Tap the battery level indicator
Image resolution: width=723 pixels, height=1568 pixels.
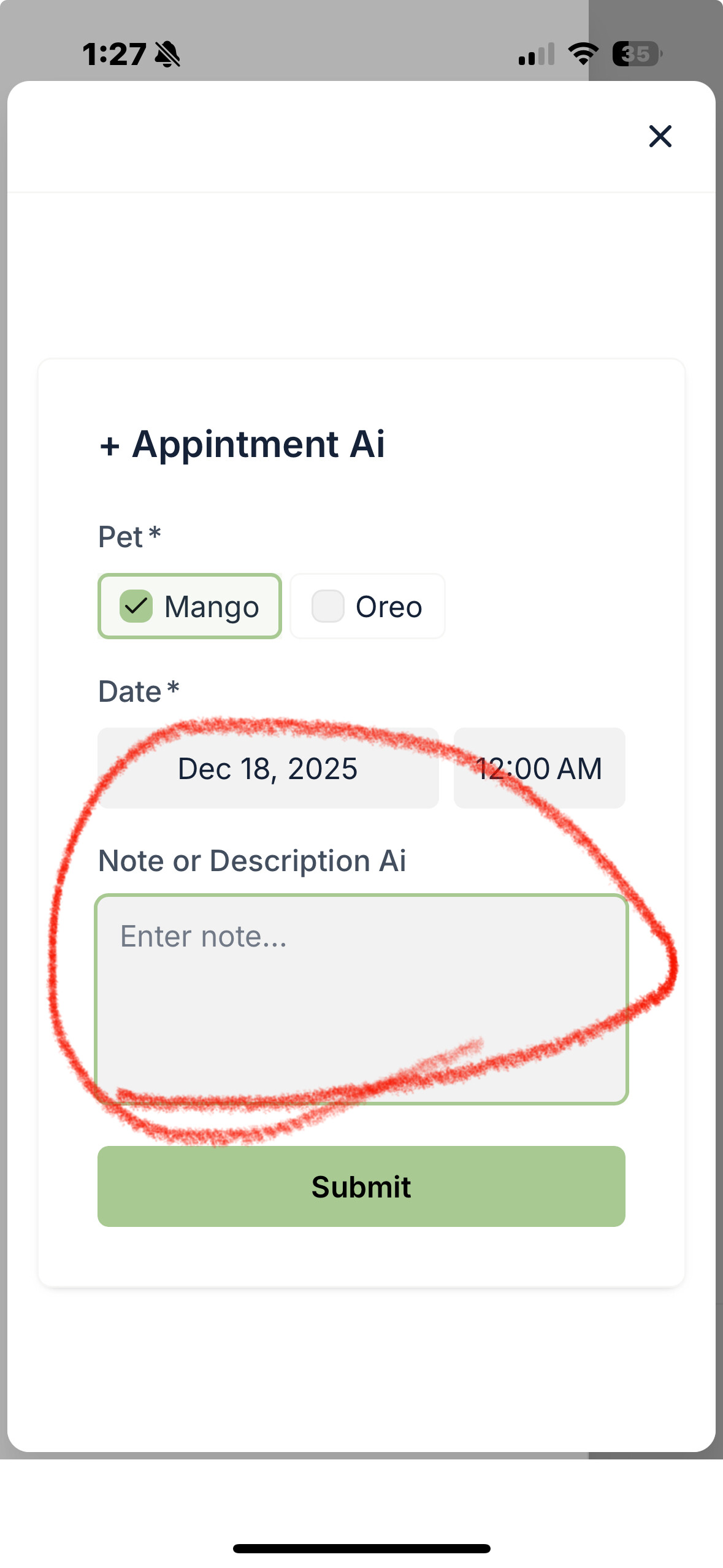(637, 54)
